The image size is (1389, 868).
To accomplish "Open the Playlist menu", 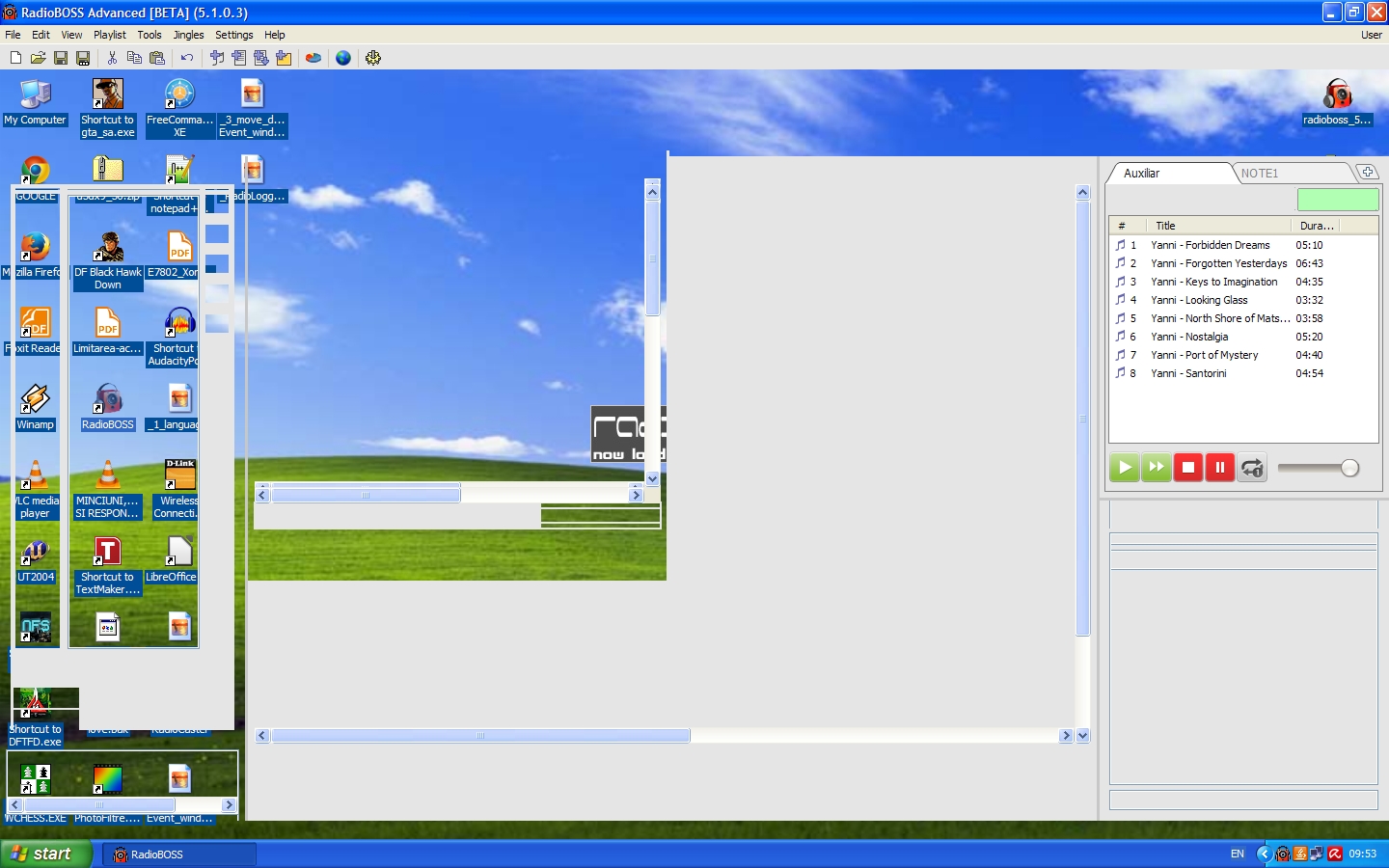I will pyautogui.click(x=110, y=35).
